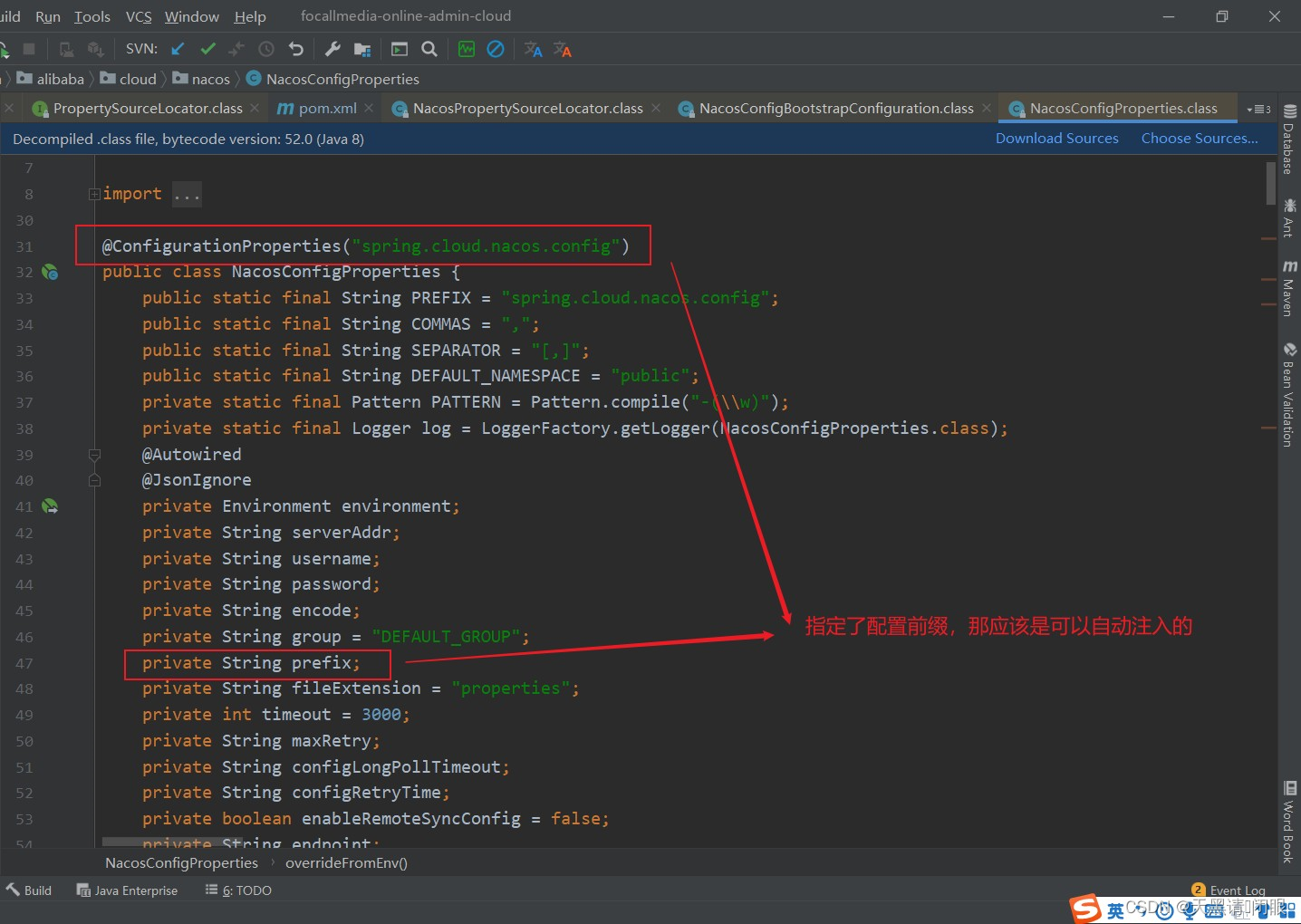Open Project Structure folder icon
1301x924 pixels.
click(362, 49)
